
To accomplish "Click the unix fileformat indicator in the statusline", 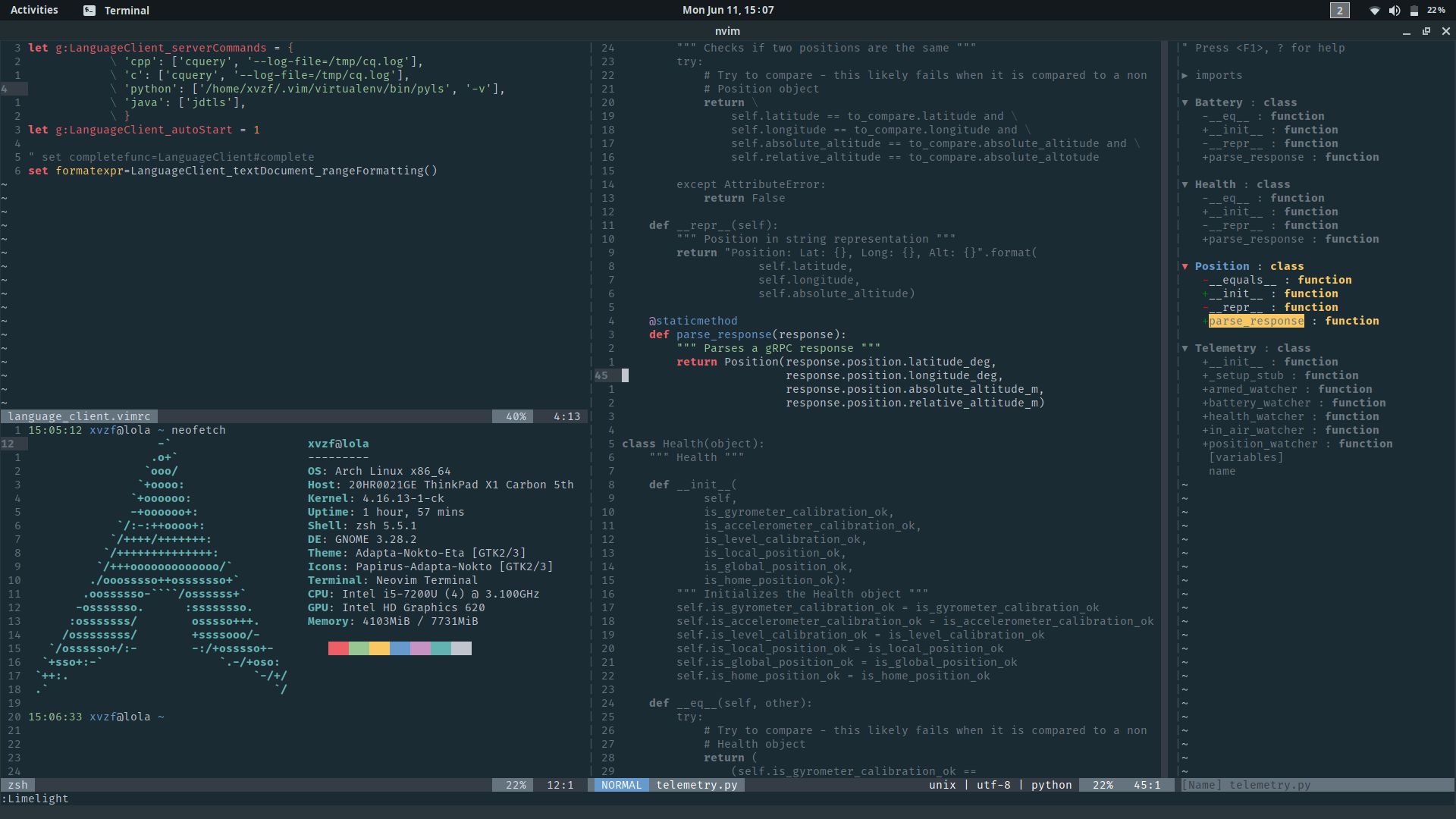I will pos(943,785).
